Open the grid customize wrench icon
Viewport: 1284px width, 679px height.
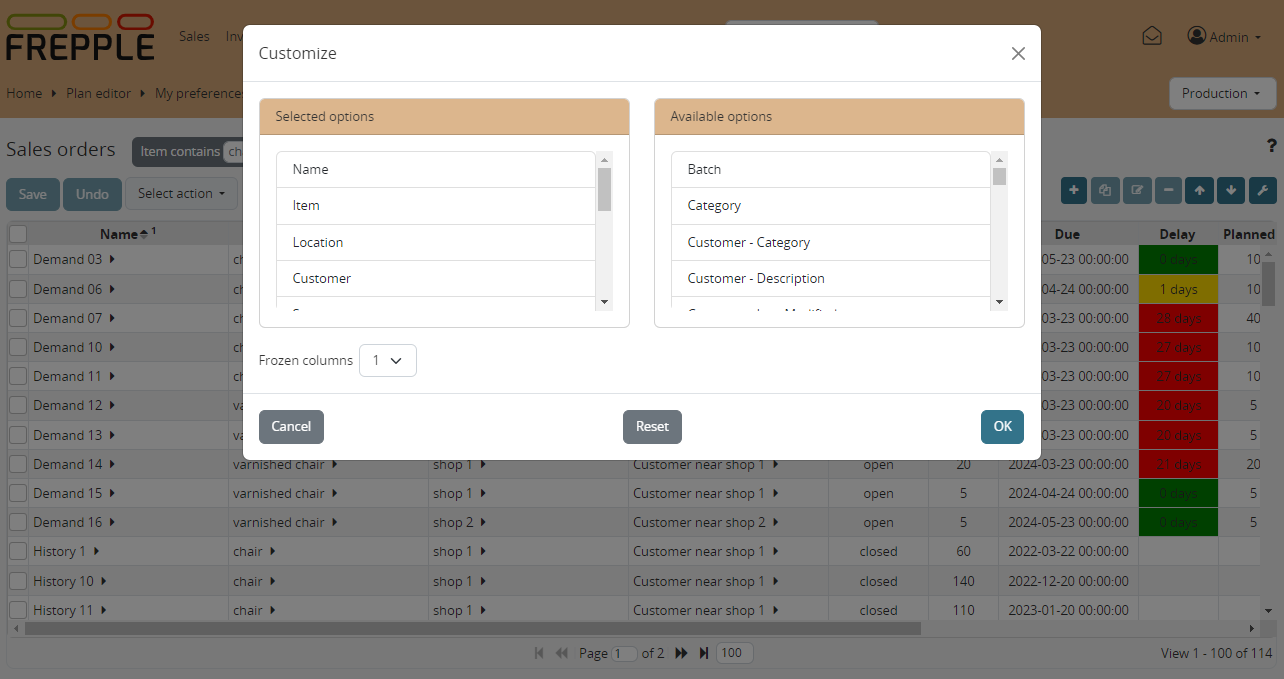coord(1262,191)
